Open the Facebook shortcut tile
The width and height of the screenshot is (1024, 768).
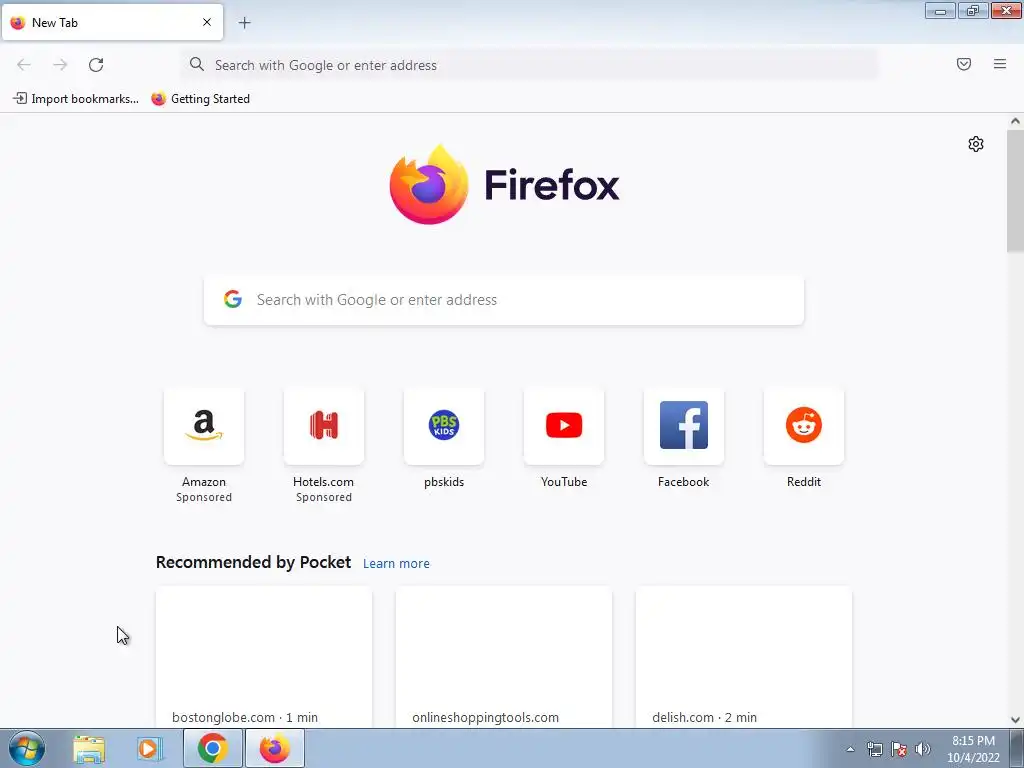684,426
